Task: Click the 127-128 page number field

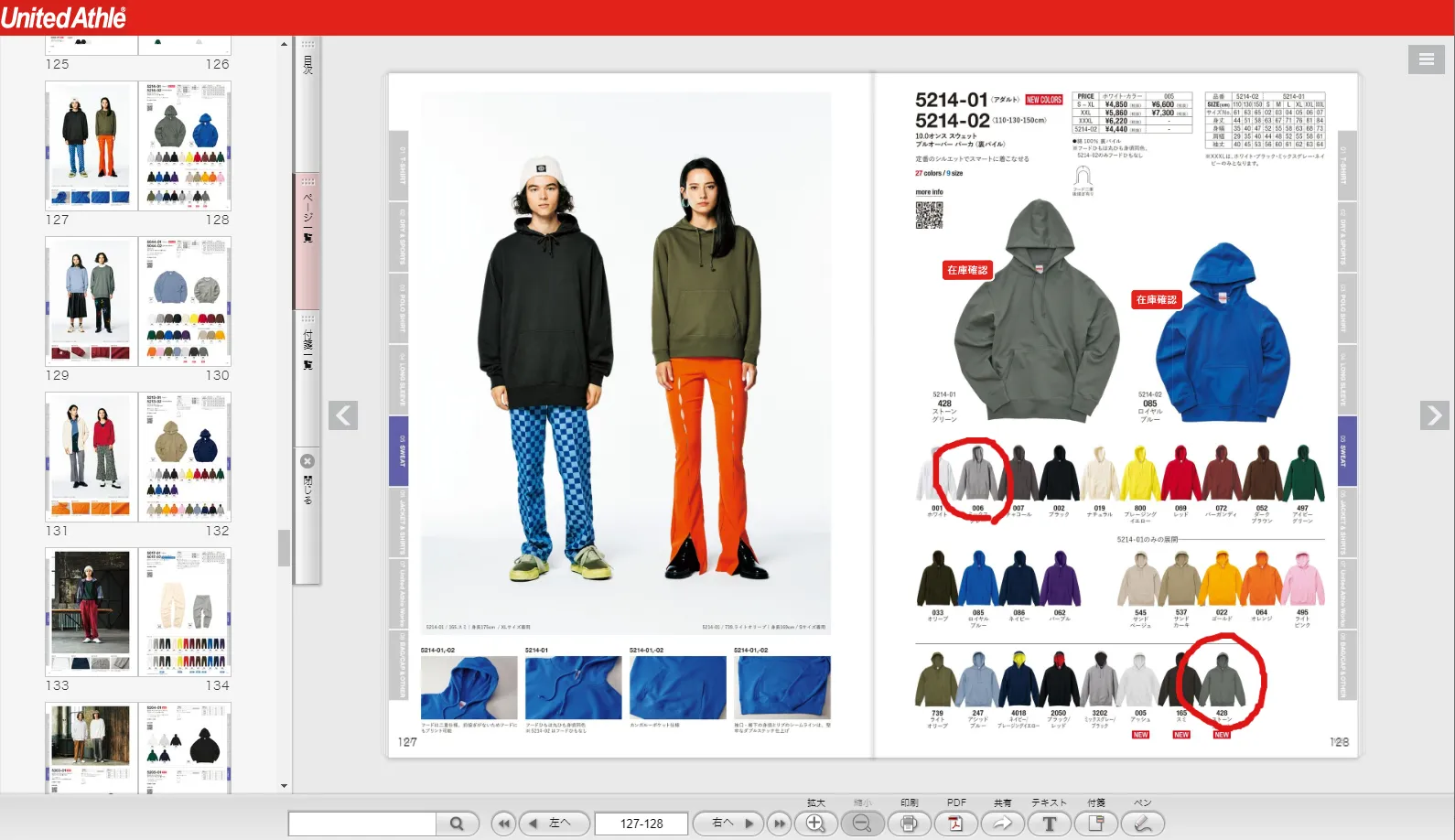Action: coord(641,824)
